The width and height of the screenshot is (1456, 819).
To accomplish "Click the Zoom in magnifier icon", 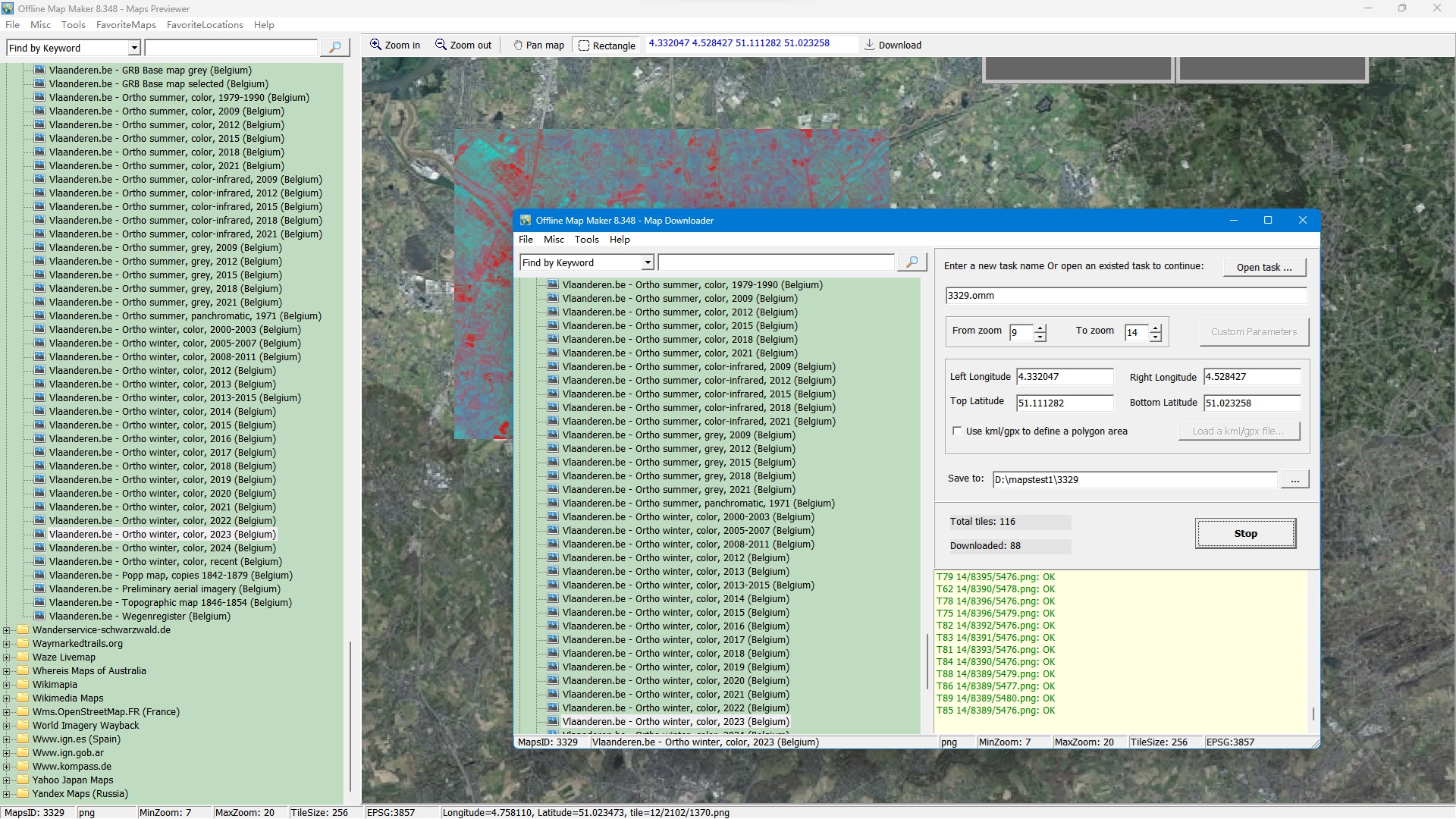I will (375, 45).
